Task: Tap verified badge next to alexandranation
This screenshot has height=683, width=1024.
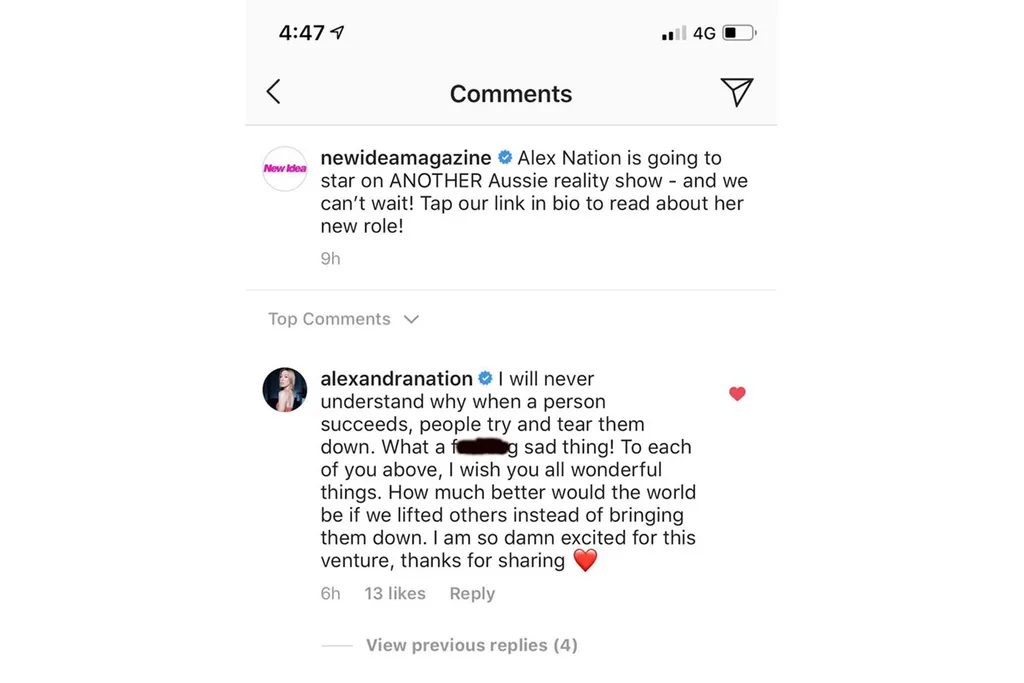Action: click(486, 379)
